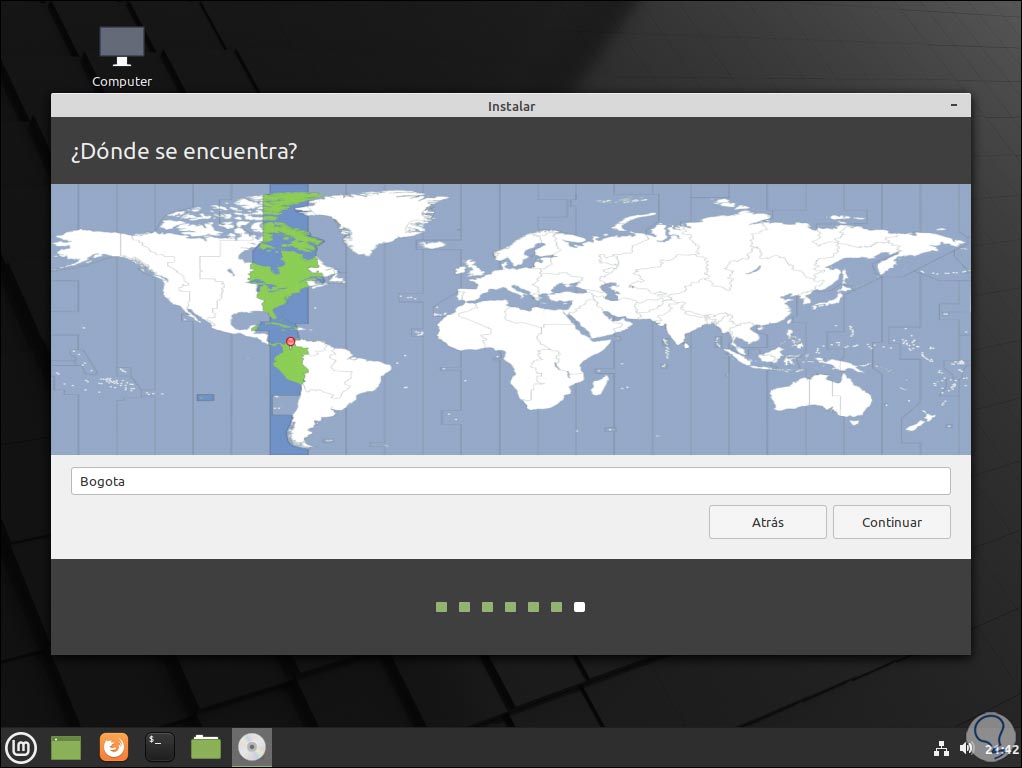
Task: Open the network status tray icon
Action: pos(941,747)
